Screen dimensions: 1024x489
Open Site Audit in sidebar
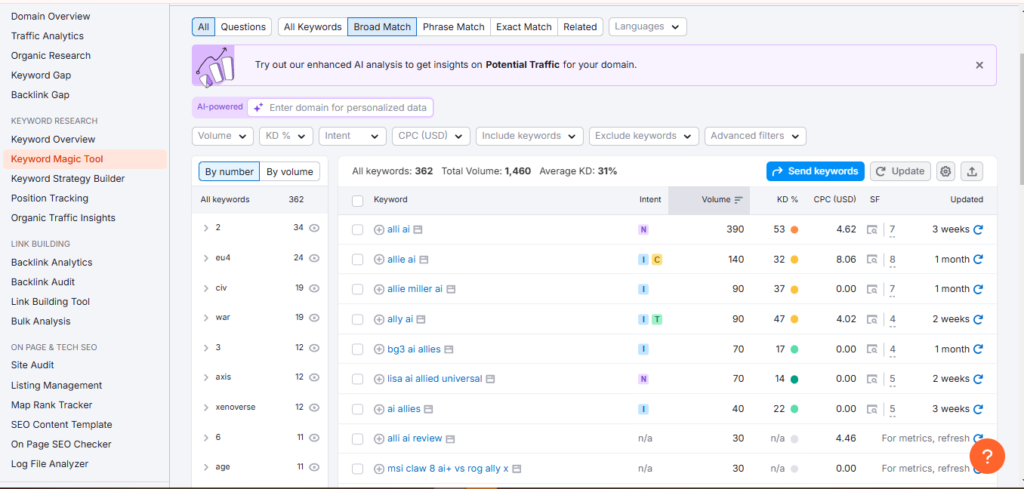pos(33,365)
